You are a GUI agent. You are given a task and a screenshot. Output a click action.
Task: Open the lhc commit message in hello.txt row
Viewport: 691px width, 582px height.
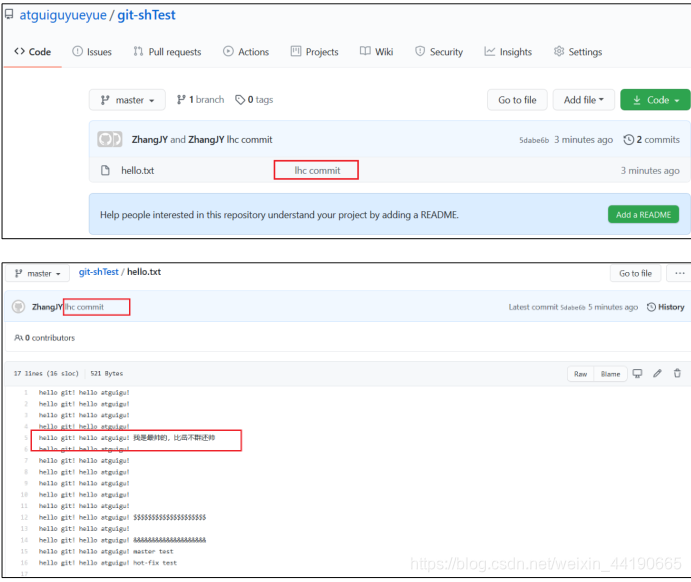(317, 171)
